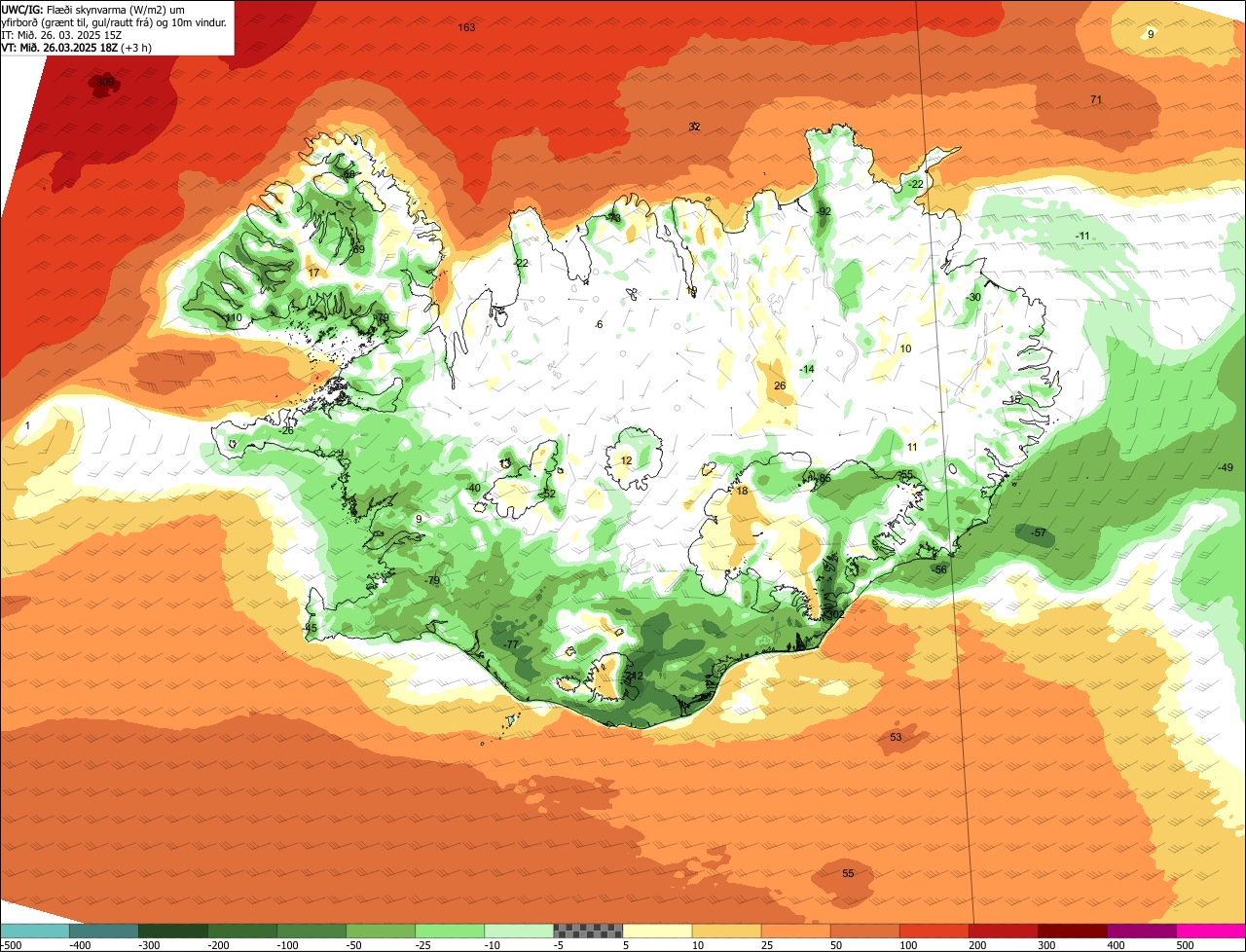This screenshot has width=1246, height=952.
Task: Select the palest green swatch between -10 and -5
Action: (x=519, y=931)
